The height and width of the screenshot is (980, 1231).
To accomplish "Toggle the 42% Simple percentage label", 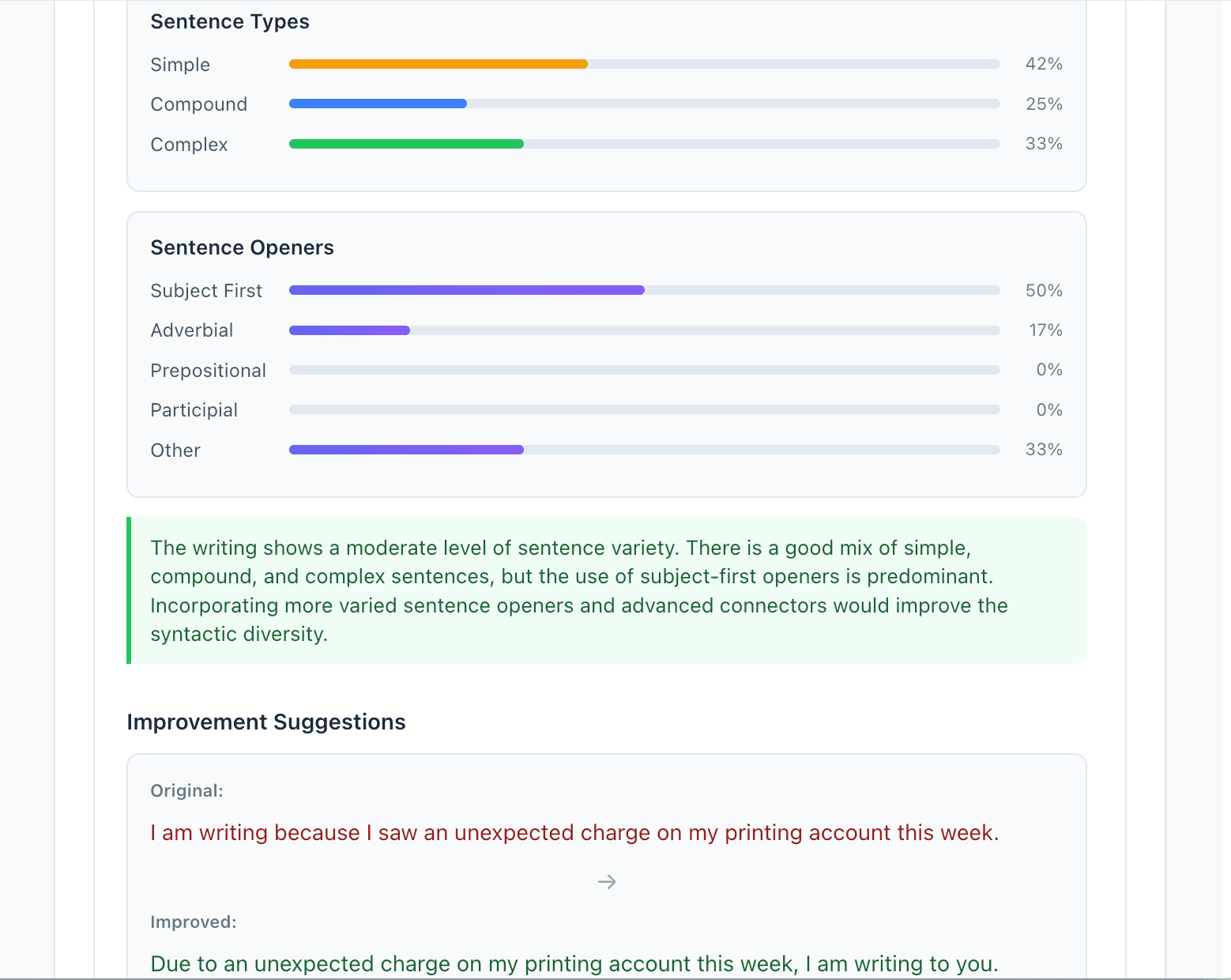I will pyautogui.click(x=1043, y=64).
